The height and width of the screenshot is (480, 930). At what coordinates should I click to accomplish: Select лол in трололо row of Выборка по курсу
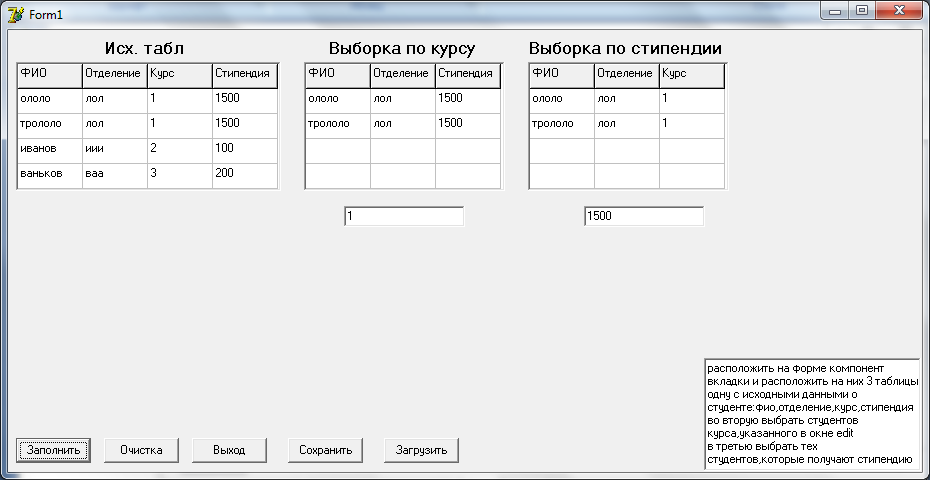(403, 126)
